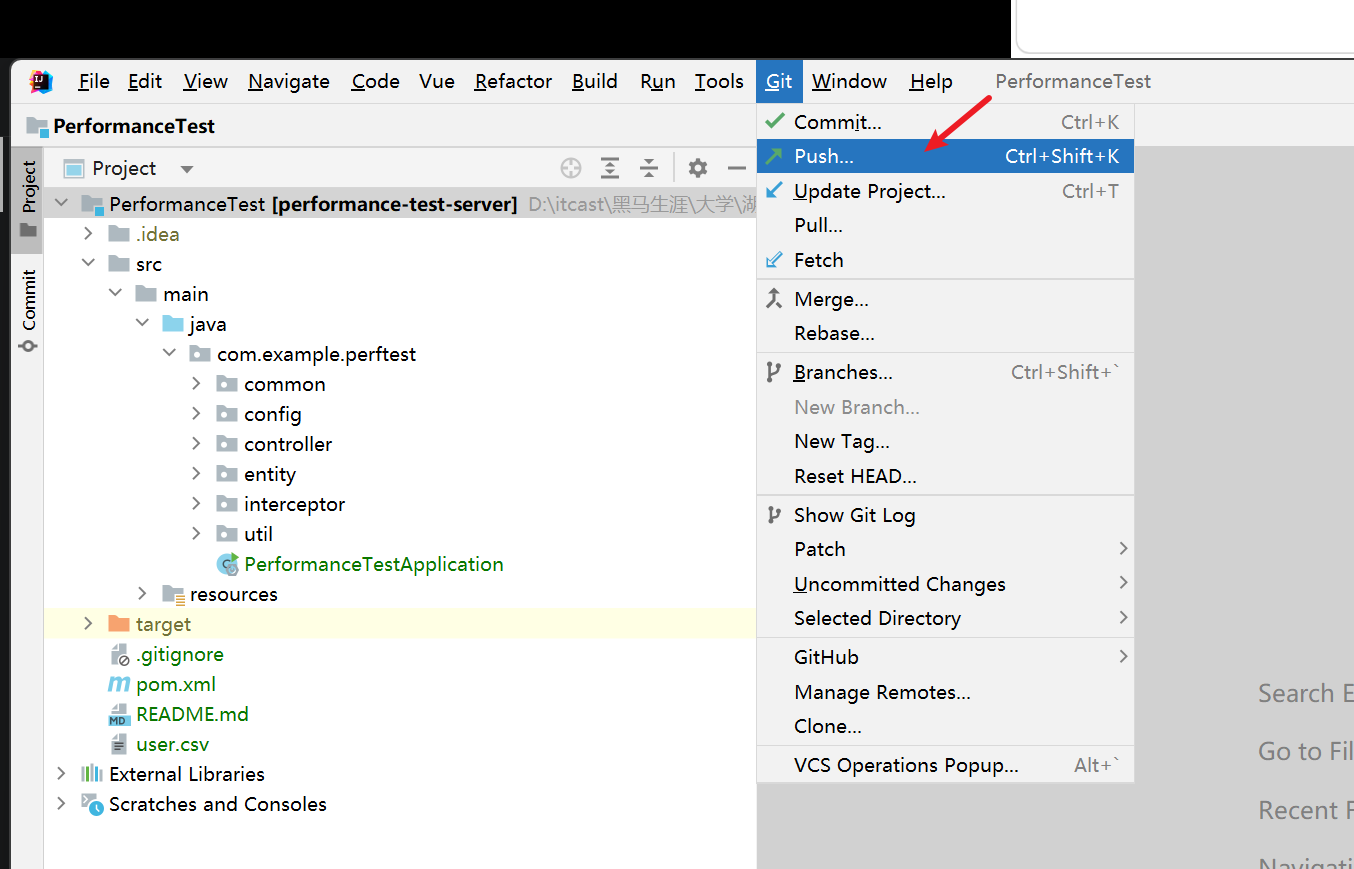Choose Reset HEAD... in Git menu
1354x869 pixels.
945,476
